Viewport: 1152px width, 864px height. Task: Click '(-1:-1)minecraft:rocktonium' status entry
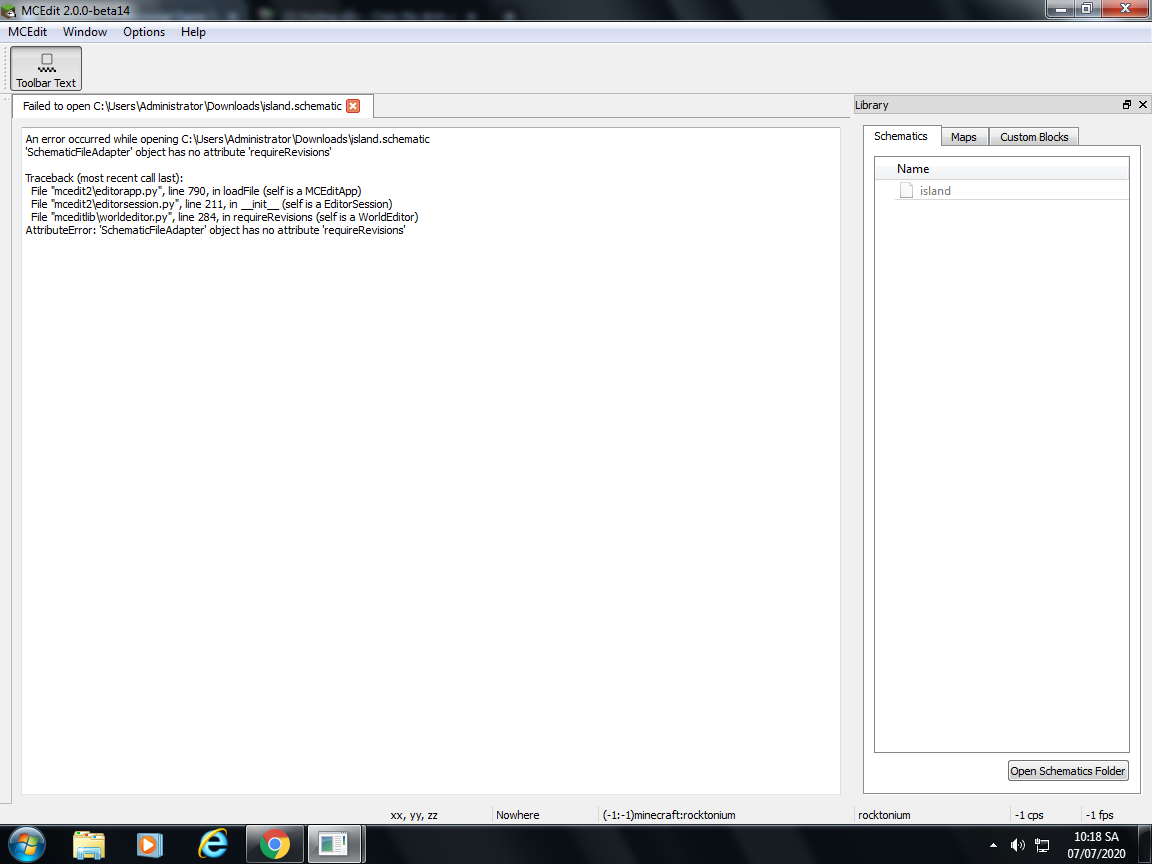pos(669,815)
